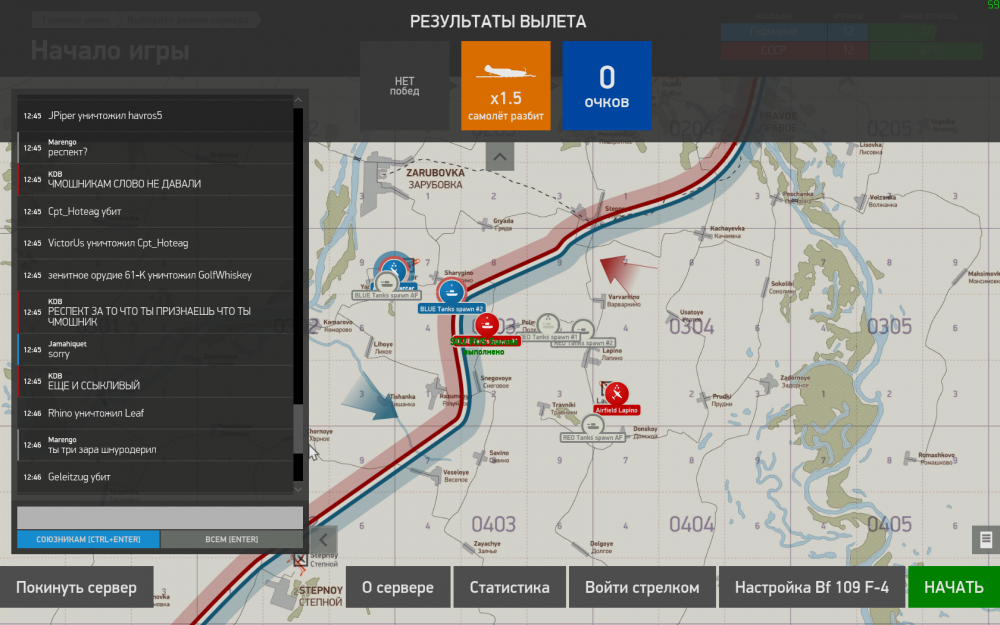Select the red tank marker on the frontline
Screen dimensions: 1000x625
point(487,325)
